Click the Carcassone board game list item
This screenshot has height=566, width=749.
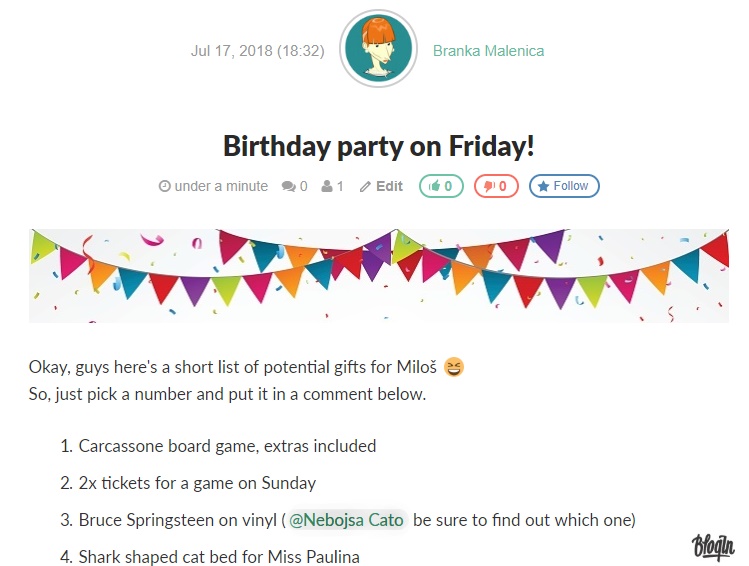(x=227, y=446)
